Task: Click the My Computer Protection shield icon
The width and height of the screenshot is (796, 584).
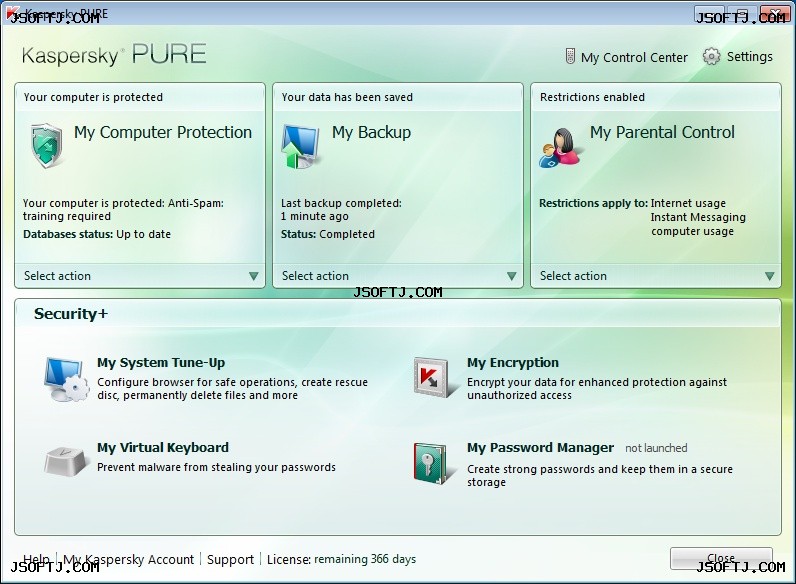Action: (x=47, y=145)
